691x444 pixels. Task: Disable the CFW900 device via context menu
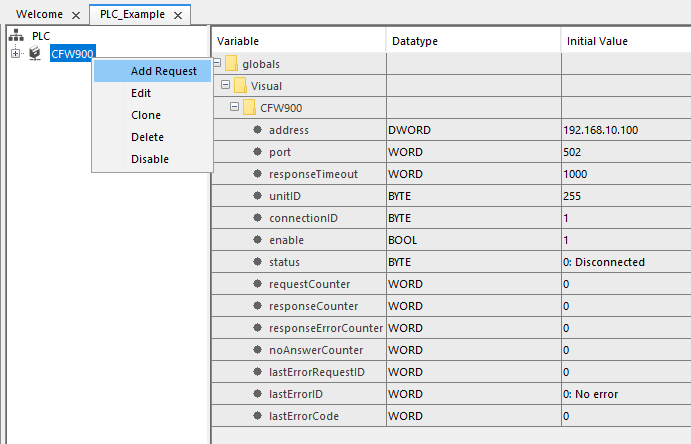tap(149, 159)
